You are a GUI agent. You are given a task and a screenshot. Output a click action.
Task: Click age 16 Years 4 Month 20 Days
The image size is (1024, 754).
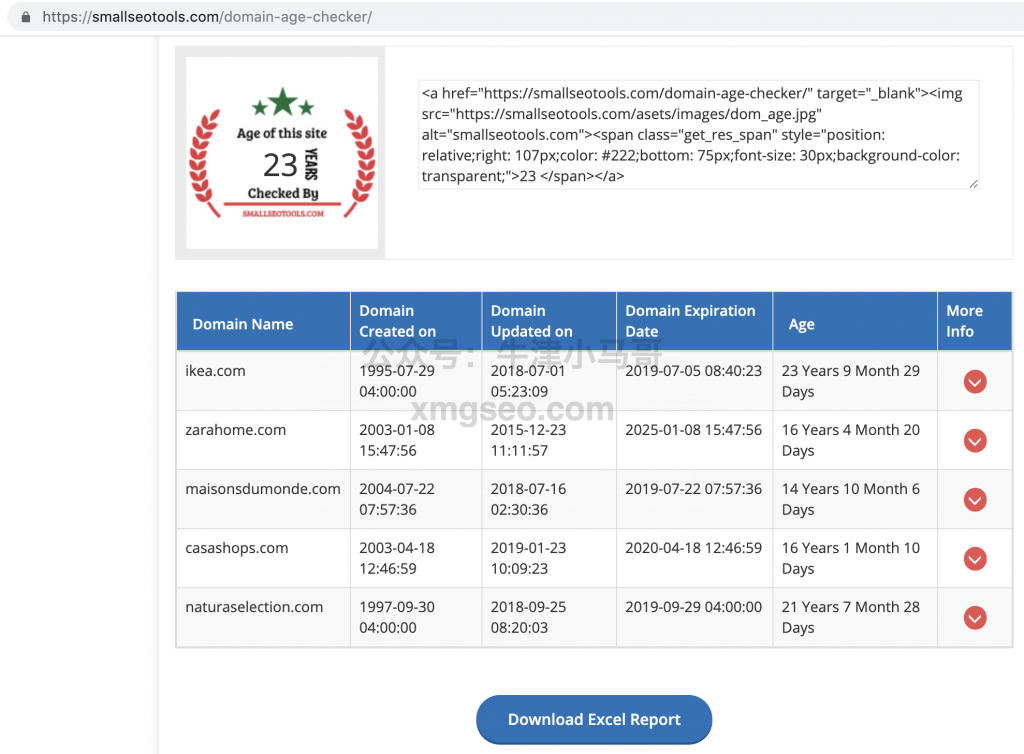(850, 440)
